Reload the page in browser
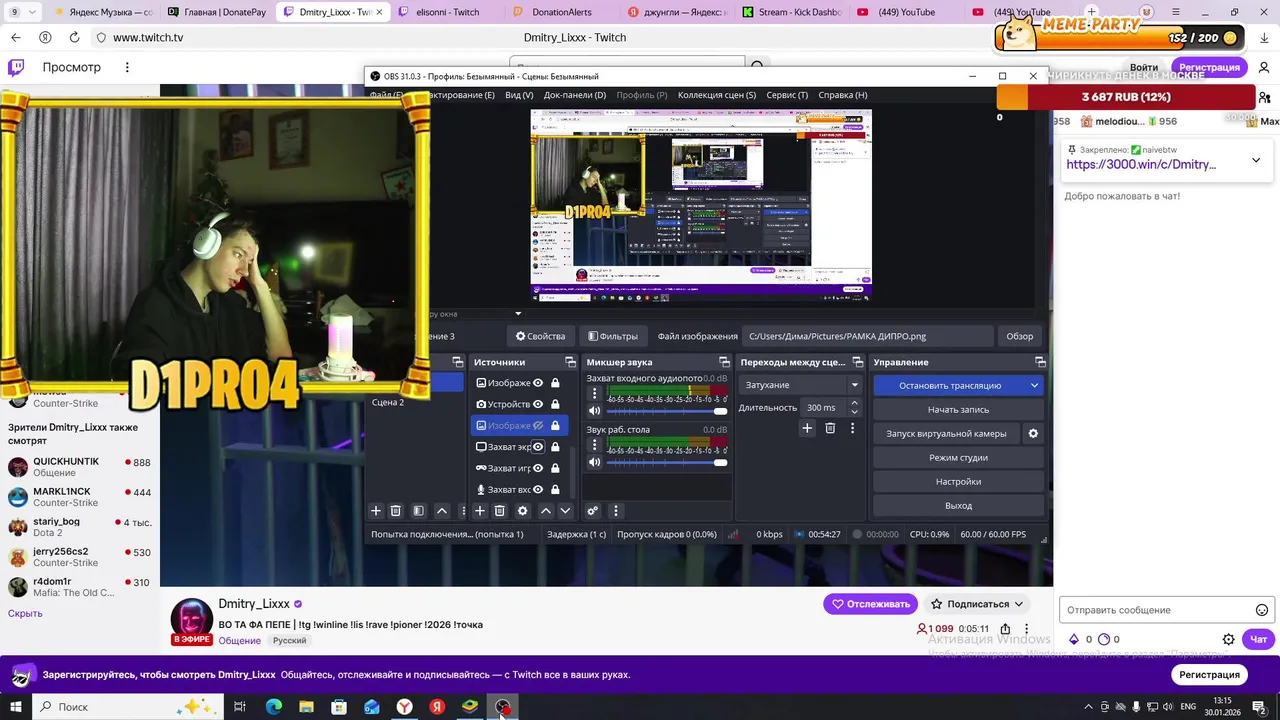Screen dimensions: 1280x720 [x=74, y=37]
